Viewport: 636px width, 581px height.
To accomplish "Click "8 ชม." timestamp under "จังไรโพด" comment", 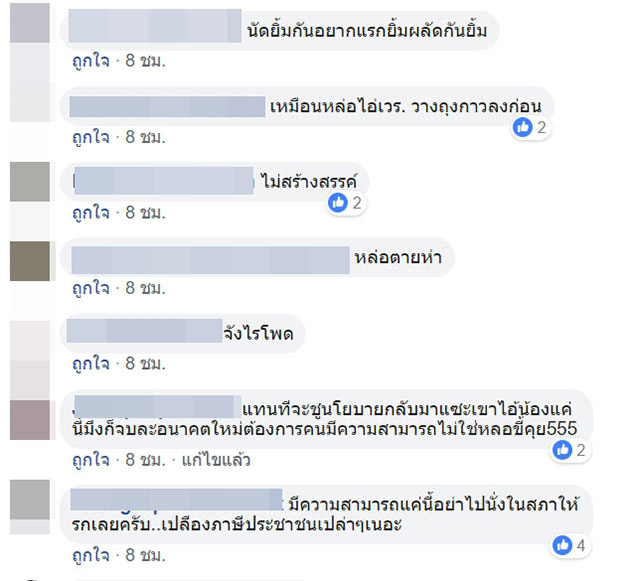I will pyautogui.click(x=144, y=362).
